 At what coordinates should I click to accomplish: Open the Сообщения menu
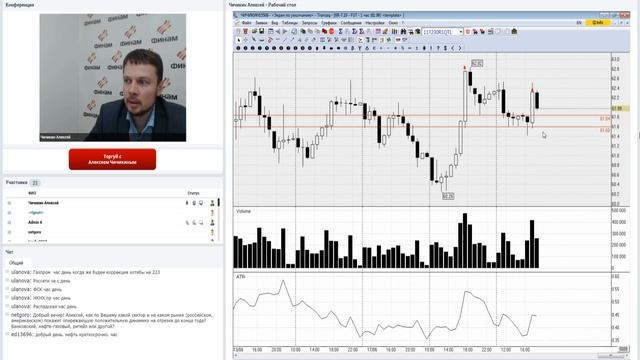click(351, 23)
